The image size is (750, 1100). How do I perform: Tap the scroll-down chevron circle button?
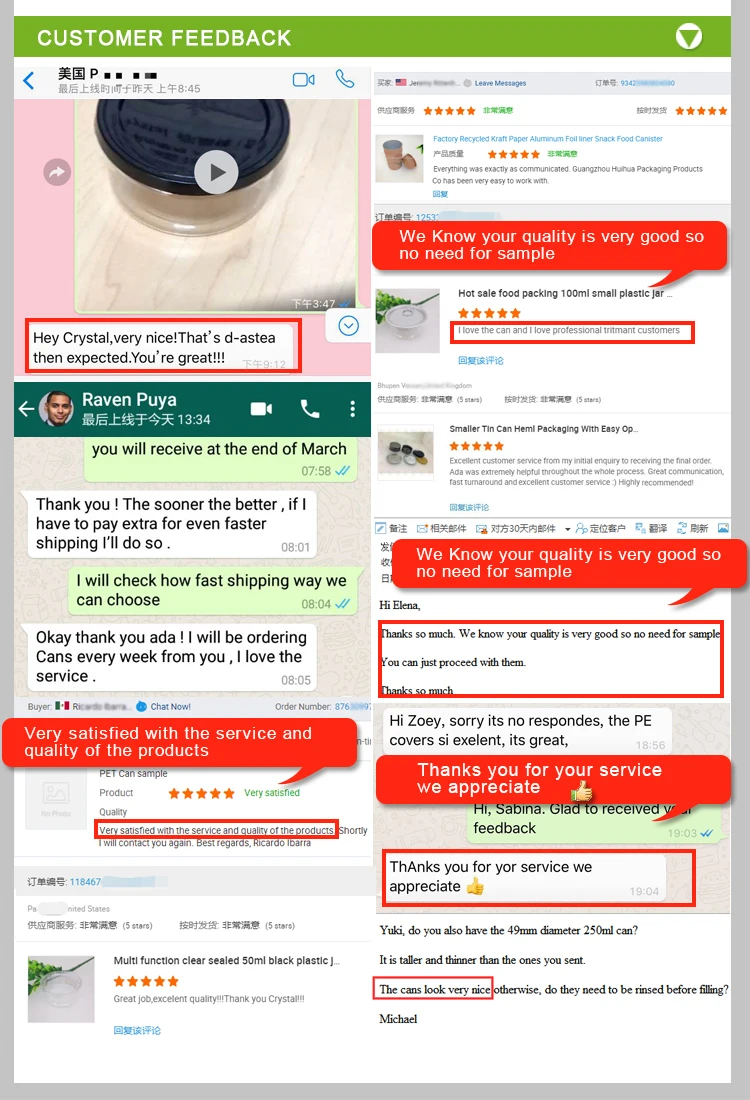click(x=349, y=326)
